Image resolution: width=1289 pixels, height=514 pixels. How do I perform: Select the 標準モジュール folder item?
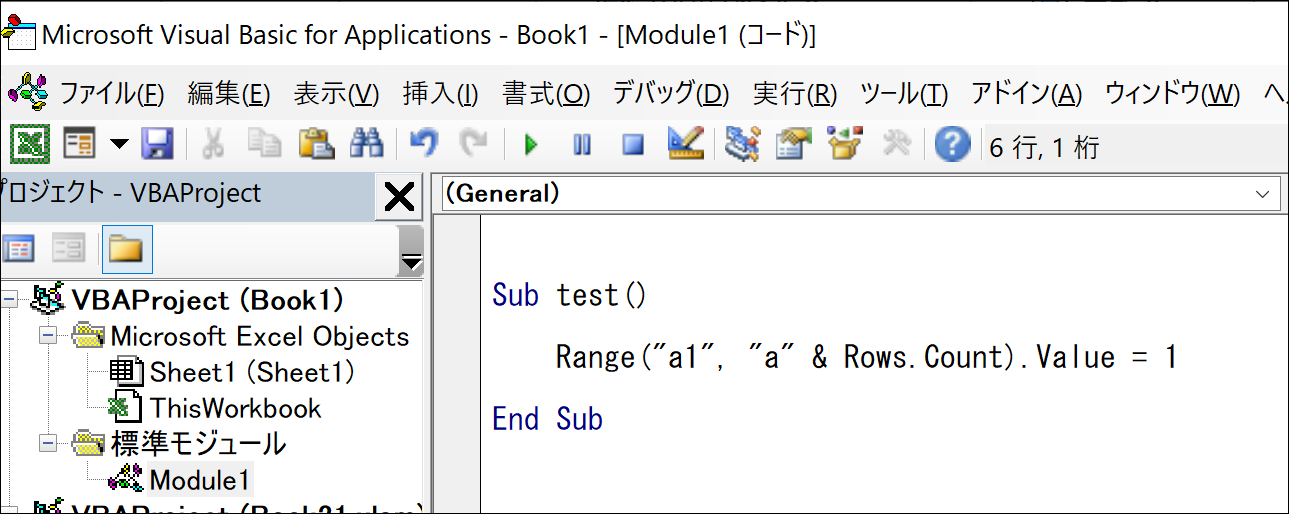click(x=197, y=443)
